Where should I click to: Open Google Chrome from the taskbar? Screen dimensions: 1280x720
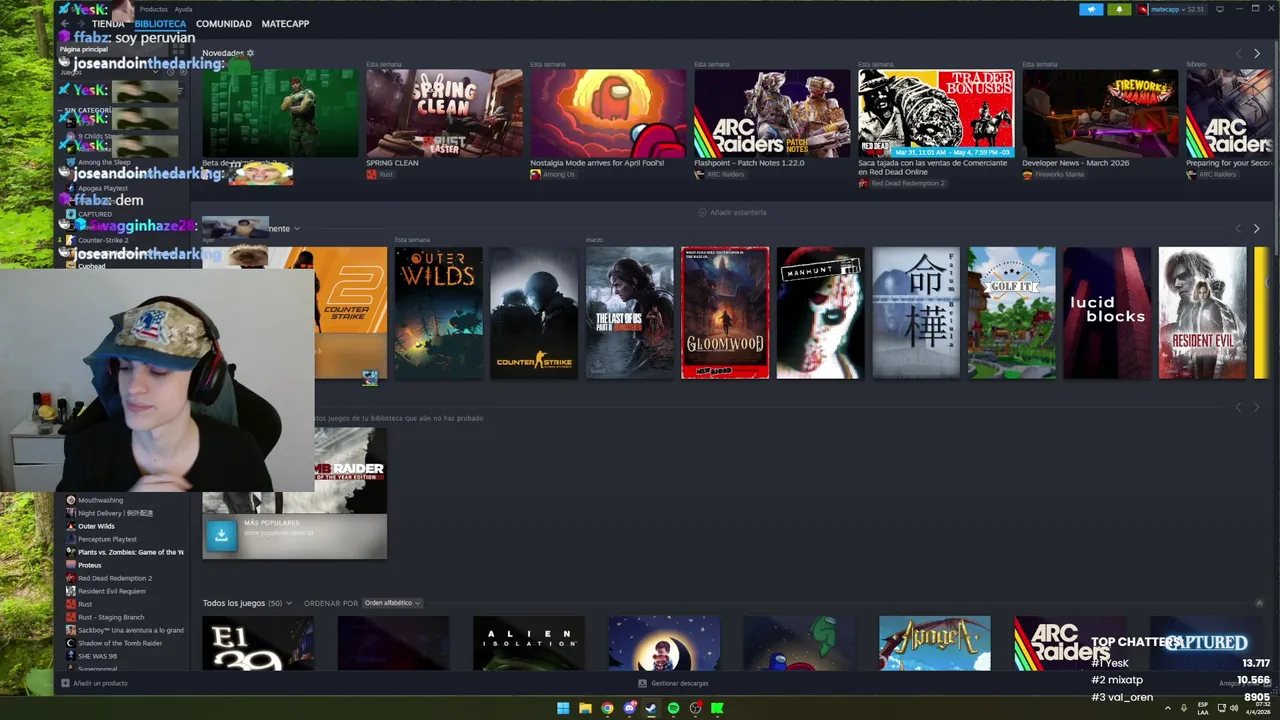pos(607,708)
